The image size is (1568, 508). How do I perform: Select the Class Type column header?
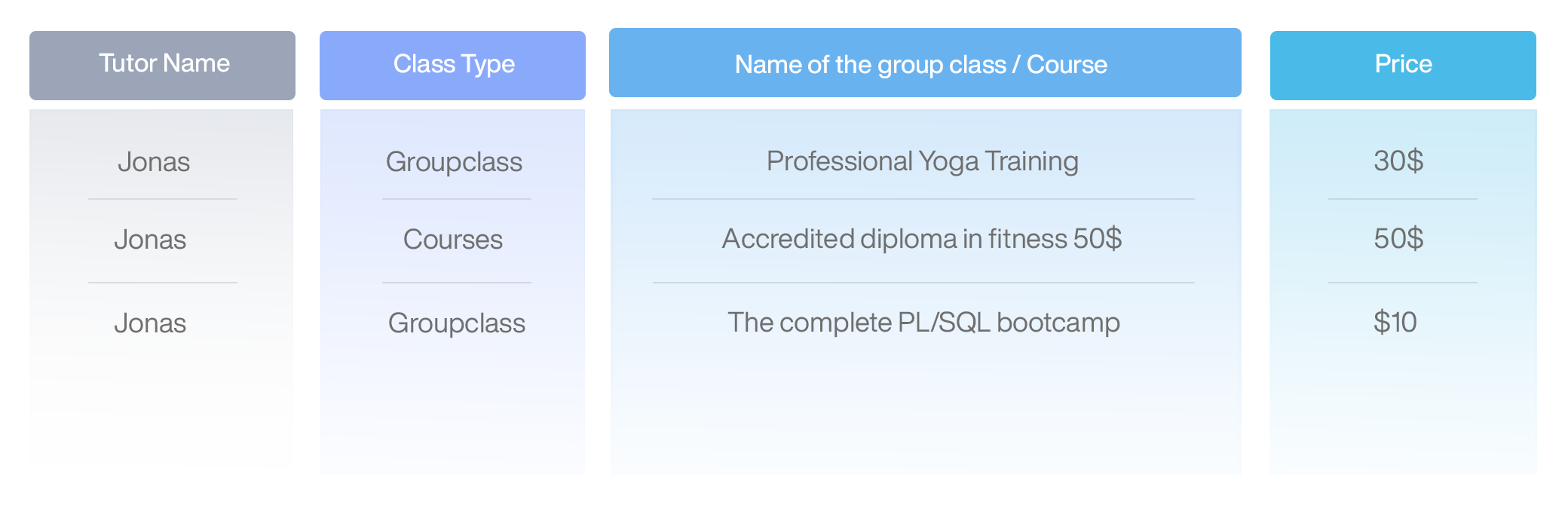452,66
